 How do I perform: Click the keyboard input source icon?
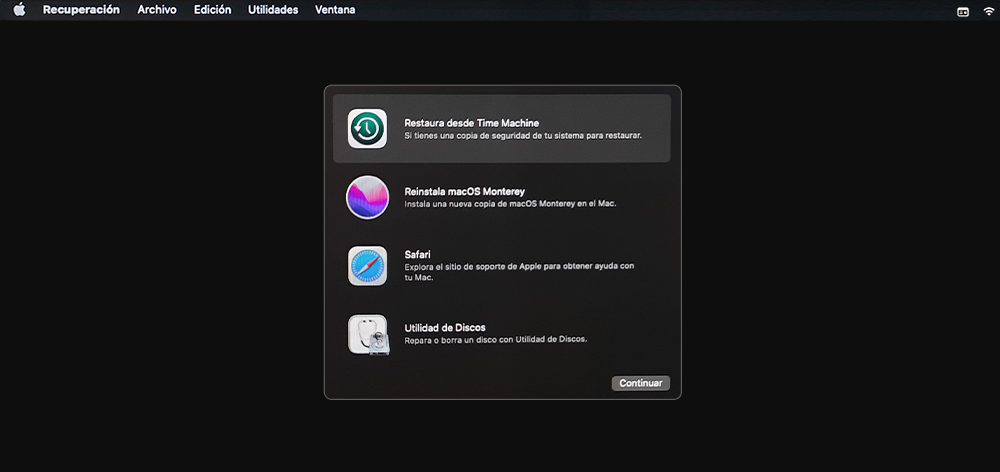click(963, 11)
